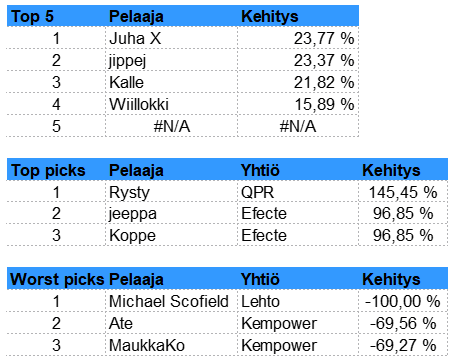Select Koppe's 'Efecte' company cell
This screenshot has width=457, height=363.
298,235
